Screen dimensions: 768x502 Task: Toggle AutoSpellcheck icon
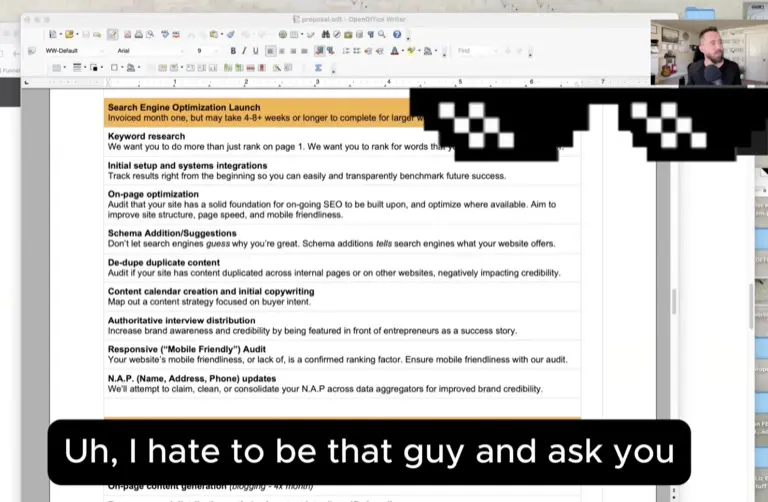(x=176, y=34)
